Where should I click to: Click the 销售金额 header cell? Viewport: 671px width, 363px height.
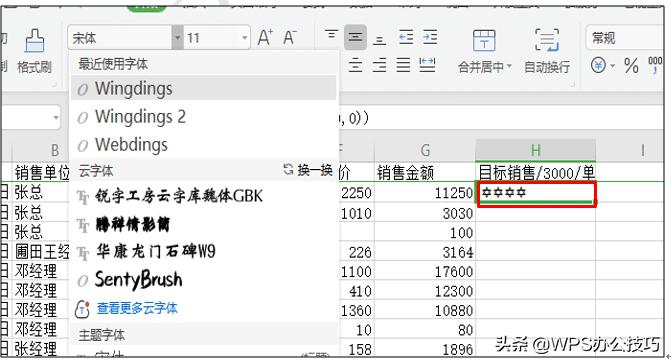point(425,173)
